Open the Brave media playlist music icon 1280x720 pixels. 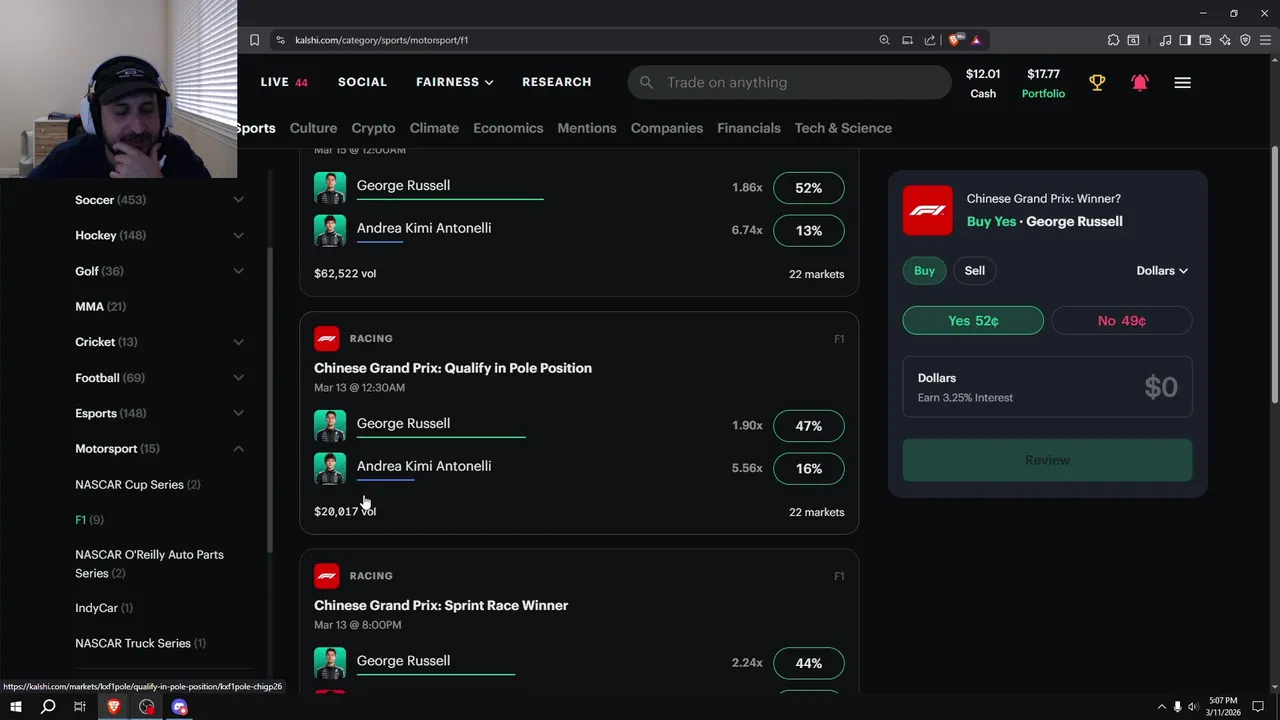coord(1165,40)
